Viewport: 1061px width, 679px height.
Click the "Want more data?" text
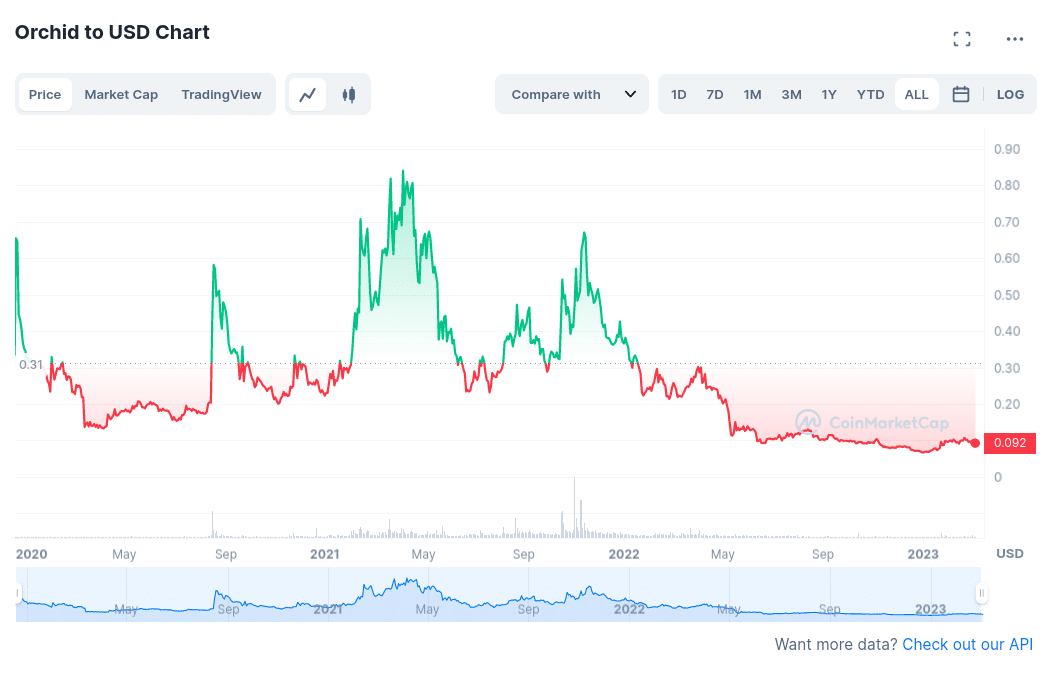click(836, 644)
